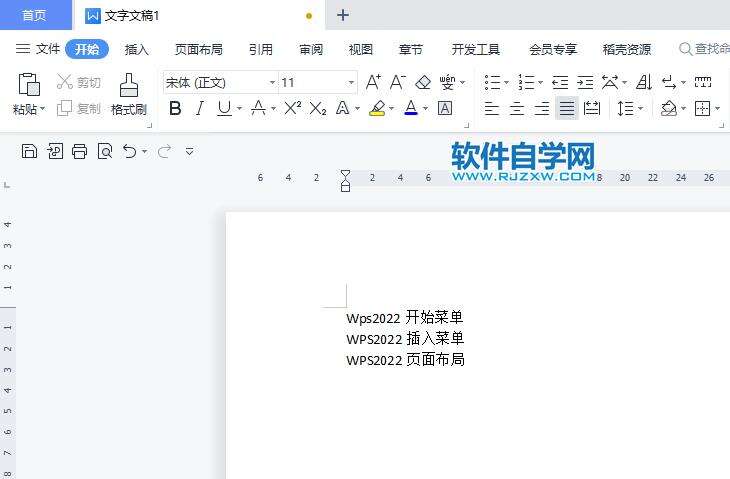Click the Cut (剪切) scissors button
Screen dimensions: 730x479
[x=78, y=82]
